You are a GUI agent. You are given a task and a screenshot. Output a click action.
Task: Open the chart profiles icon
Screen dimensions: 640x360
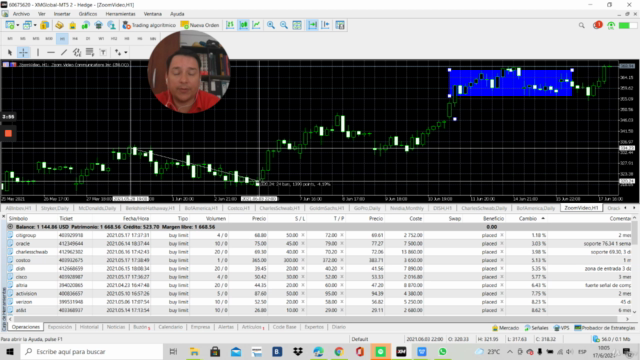[x=27, y=25]
